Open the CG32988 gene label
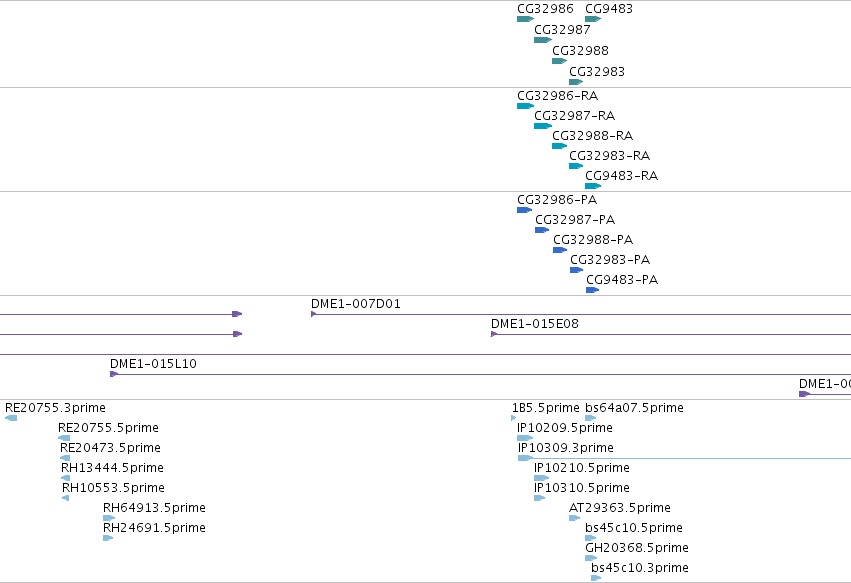The image size is (851, 583). [580, 51]
